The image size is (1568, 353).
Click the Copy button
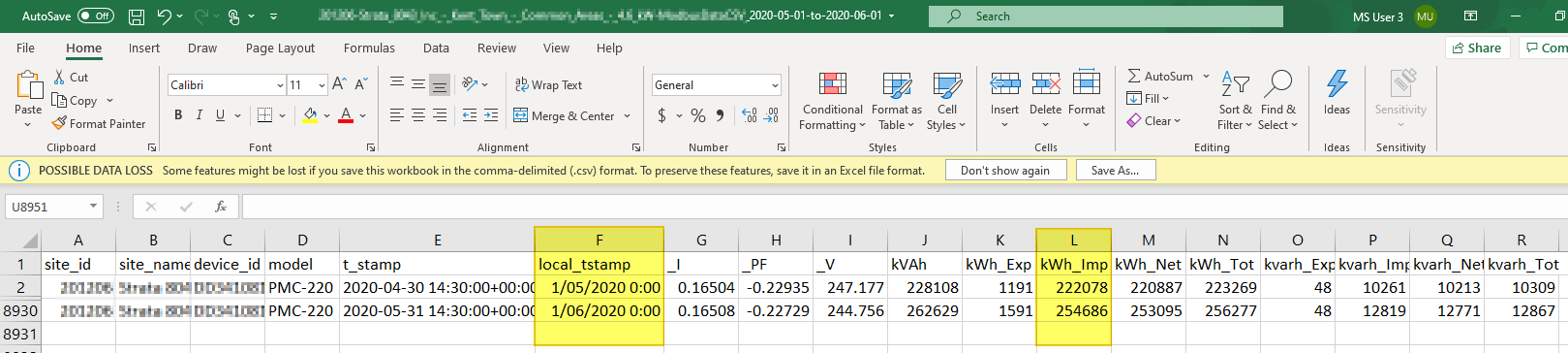point(75,101)
